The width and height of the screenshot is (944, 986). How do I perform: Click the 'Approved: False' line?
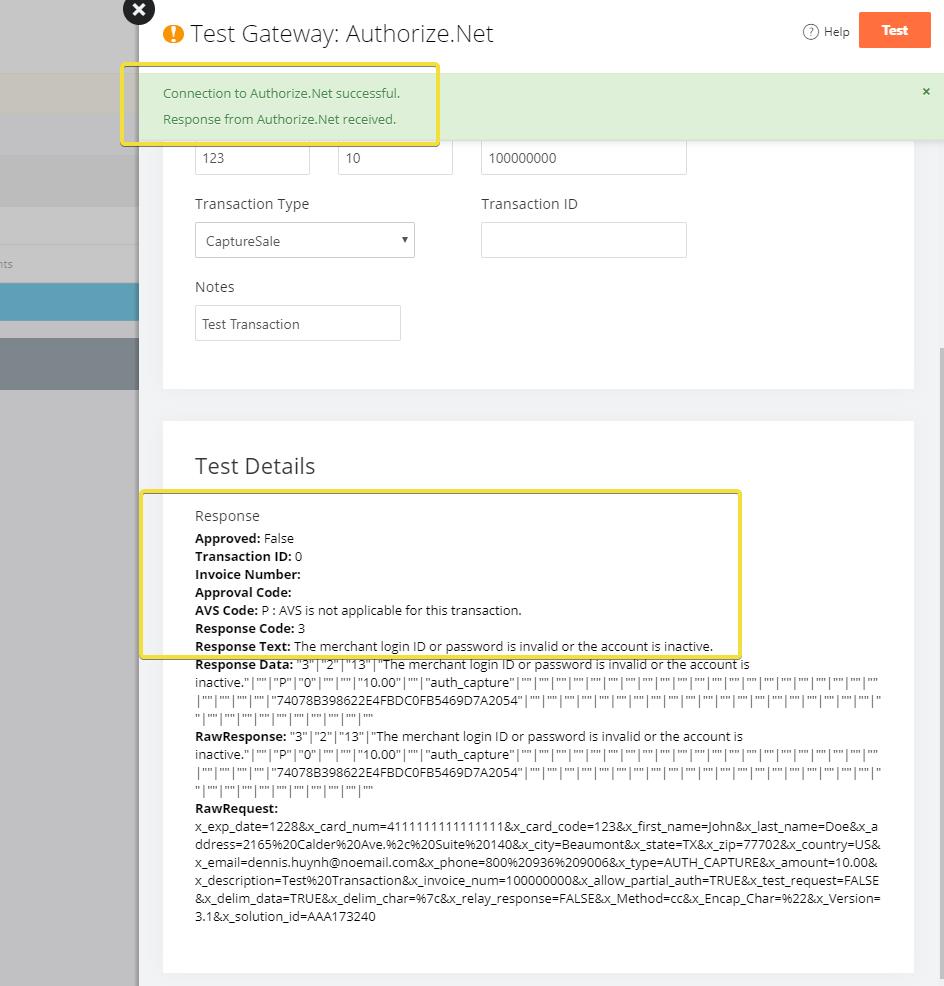(x=244, y=538)
